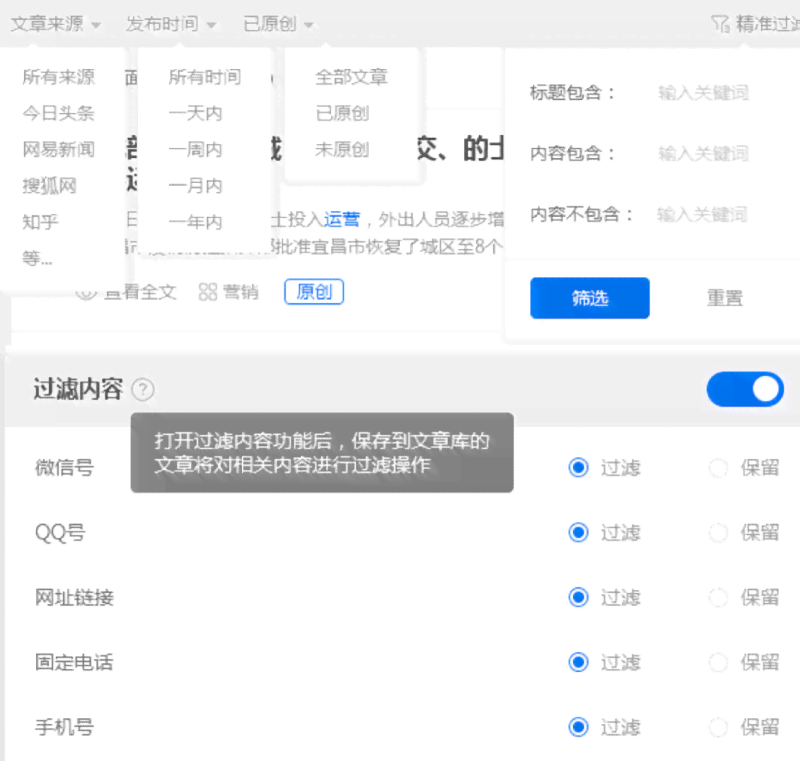Toggle the 过滤内容 switch off

click(744, 390)
